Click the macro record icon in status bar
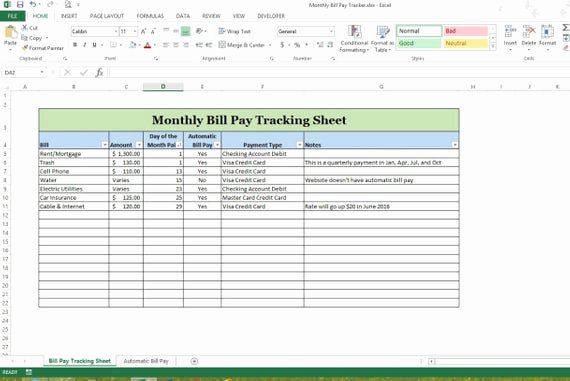 pyautogui.click(x=29, y=372)
